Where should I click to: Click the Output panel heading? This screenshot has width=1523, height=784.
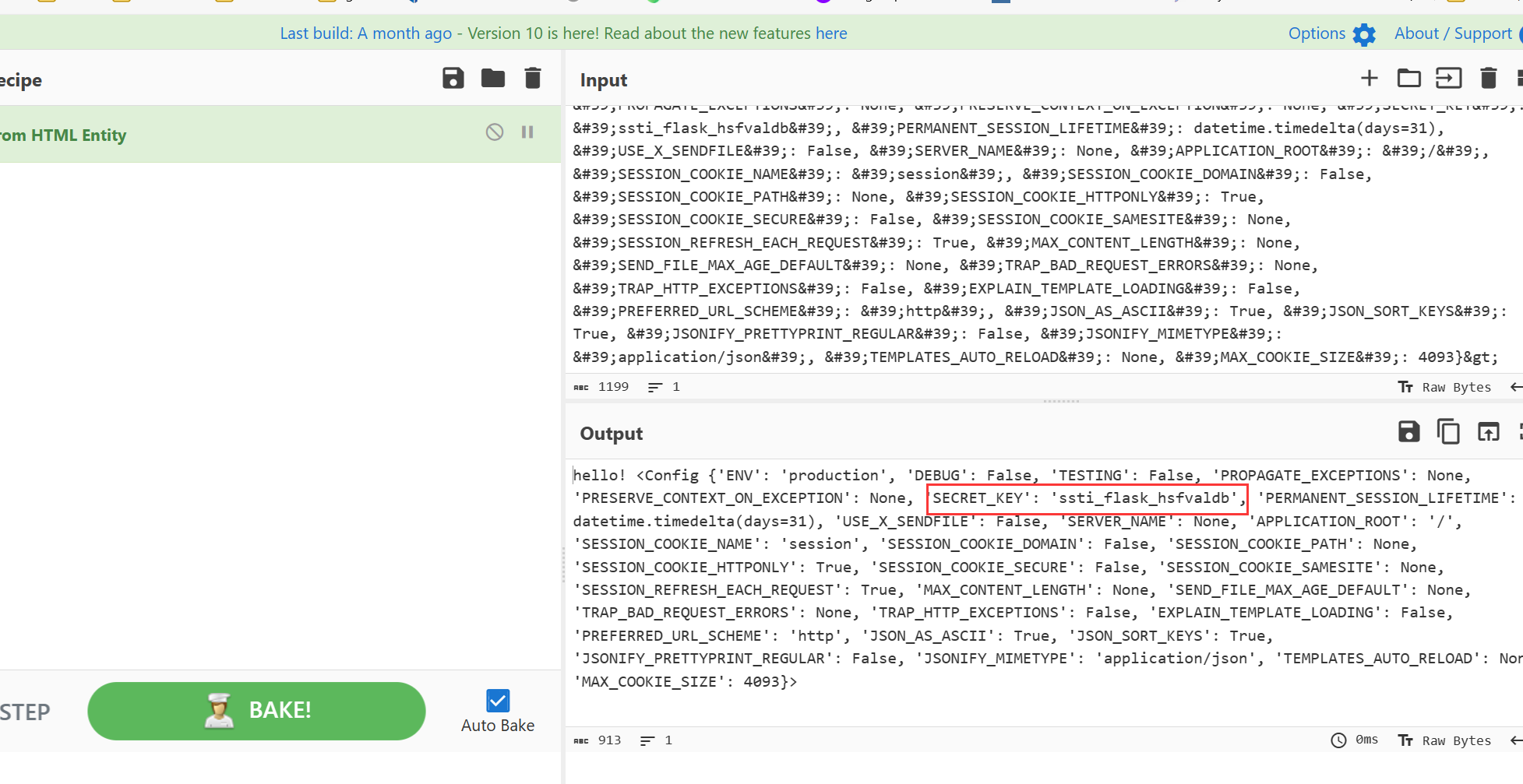(612, 434)
